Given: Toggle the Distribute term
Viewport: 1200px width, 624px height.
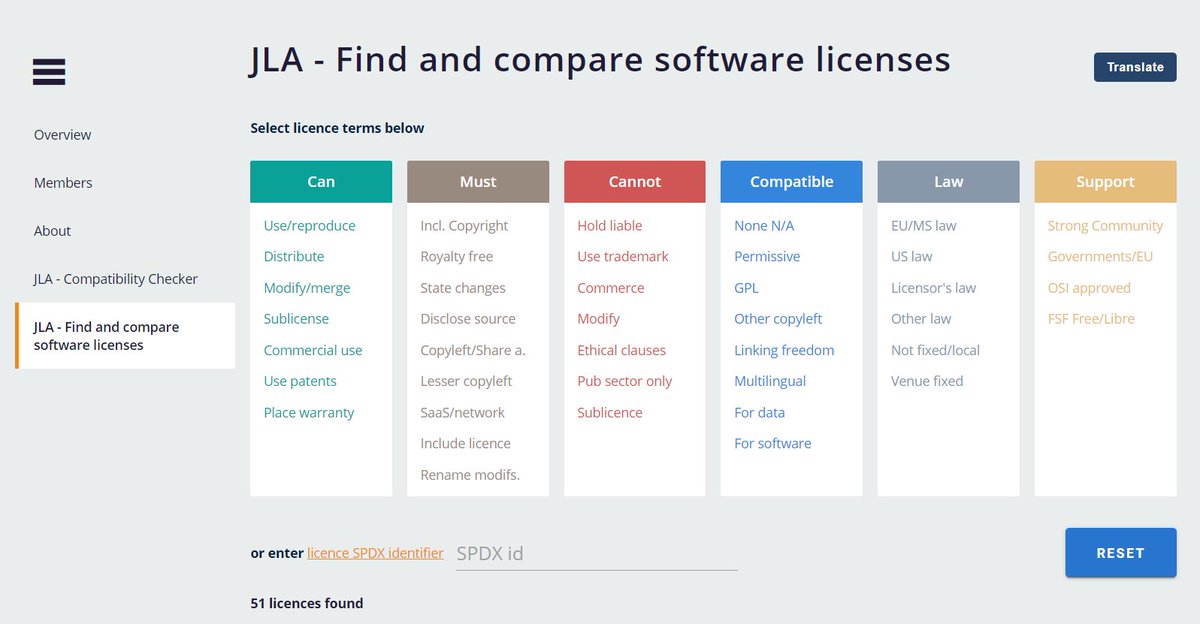Looking at the screenshot, I should pyautogui.click(x=294, y=257).
